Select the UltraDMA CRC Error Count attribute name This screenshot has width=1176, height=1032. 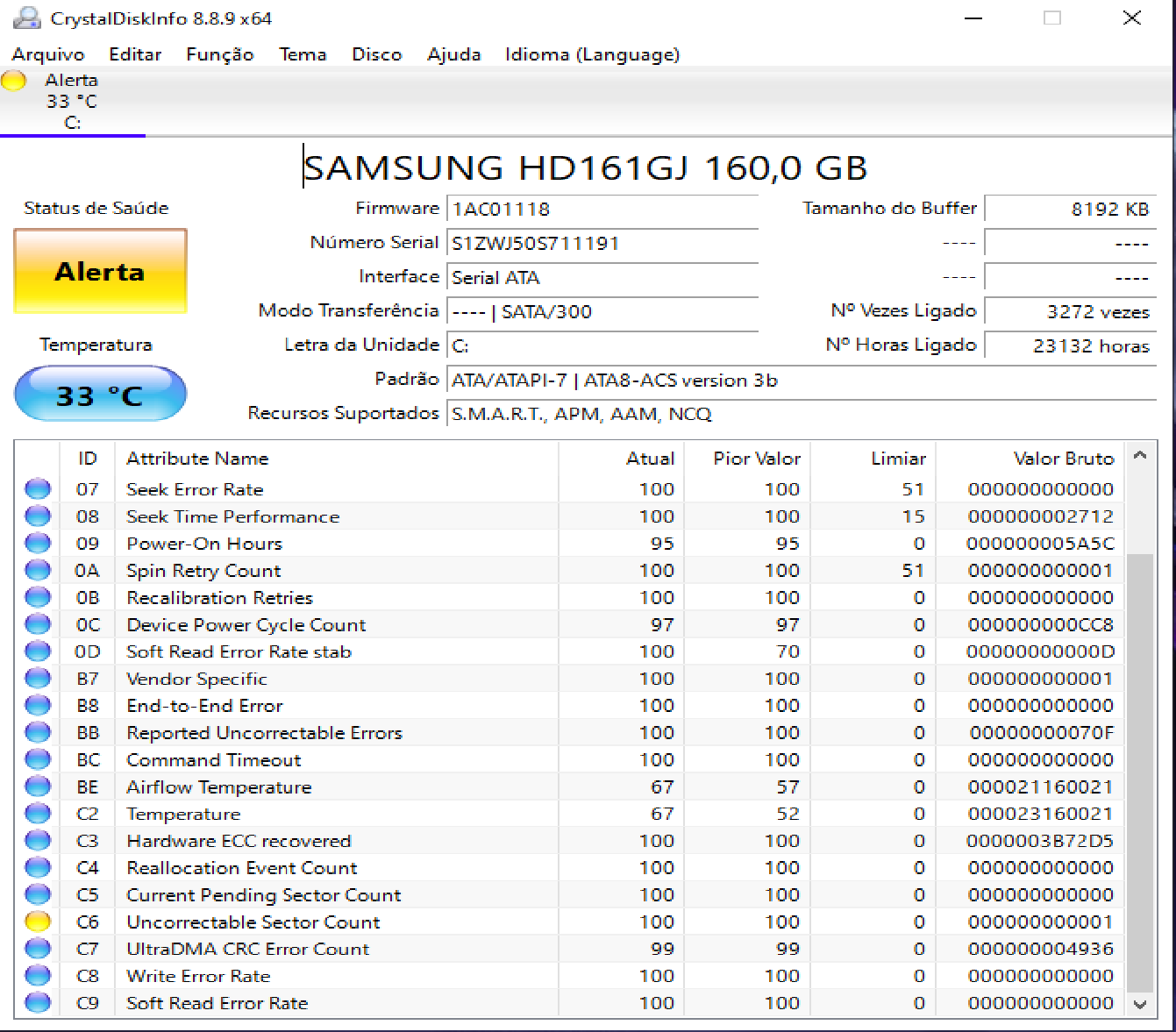click(x=248, y=949)
